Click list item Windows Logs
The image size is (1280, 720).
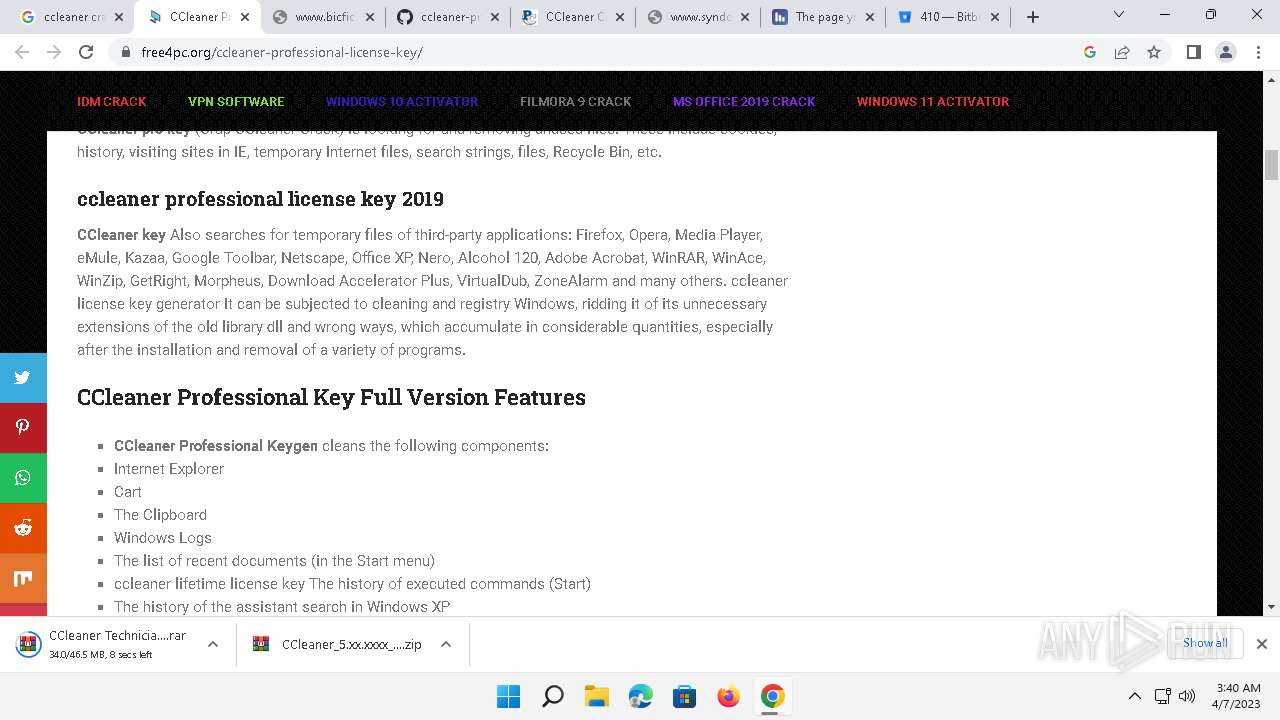click(x=163, y=538)
